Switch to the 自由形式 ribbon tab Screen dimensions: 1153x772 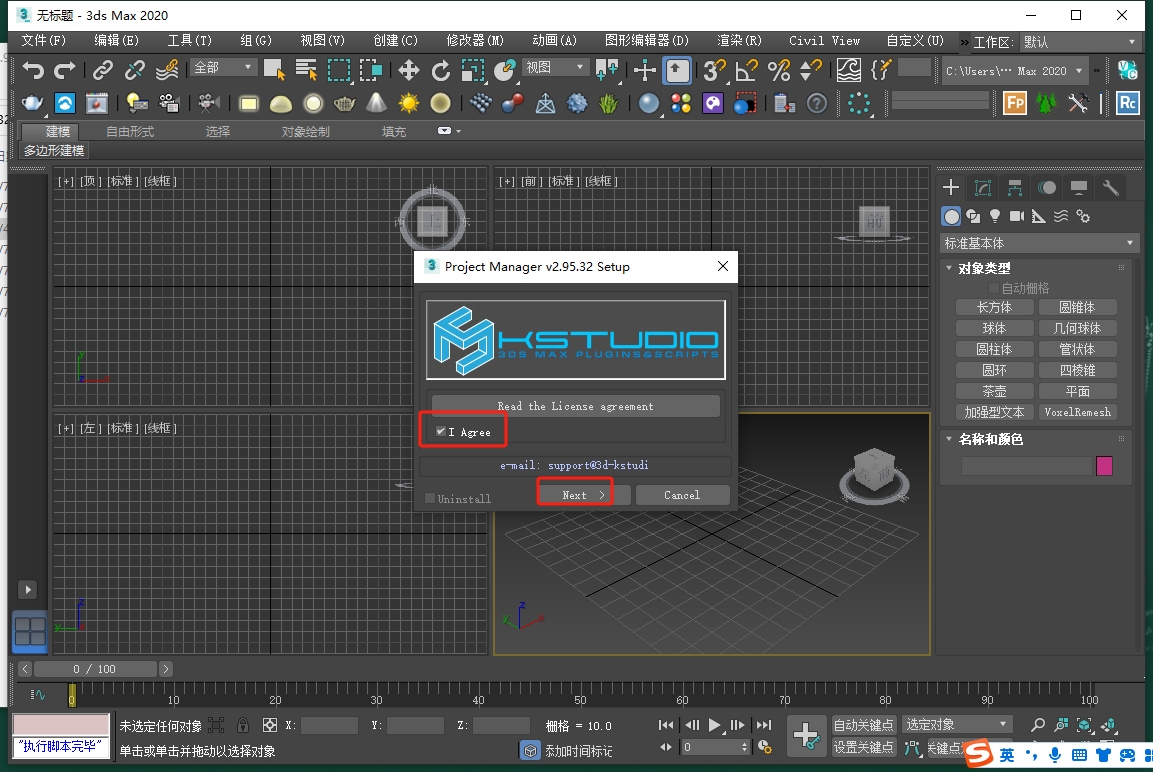coord(130,132)
